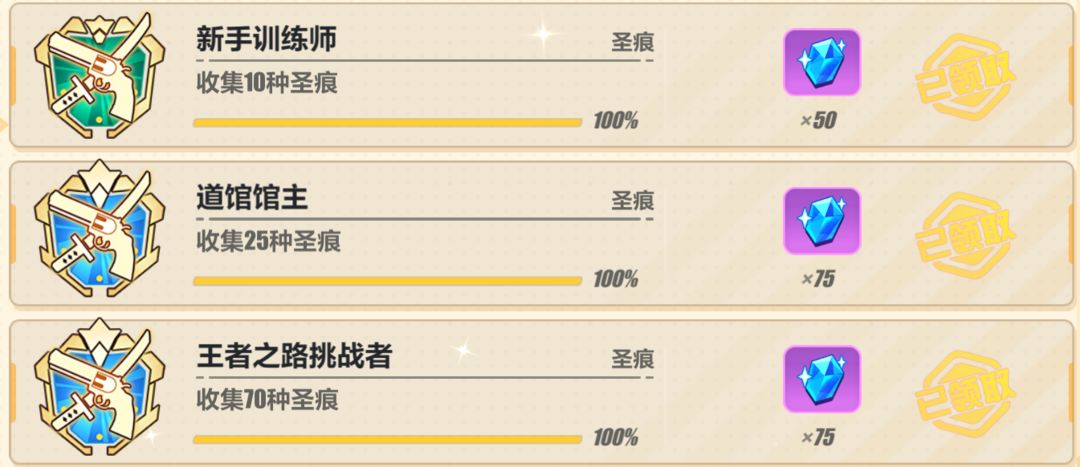Click the 已领取 stamp on 王者之路挑战者 row
The width and height of the screenshot is (1080, 467).
pos(966,394)
